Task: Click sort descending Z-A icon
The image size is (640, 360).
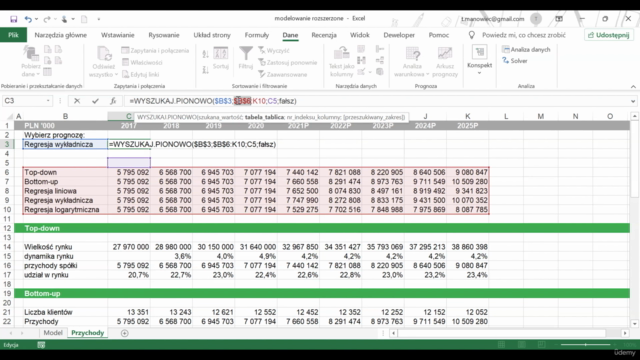Action: (x=206, y=70)
